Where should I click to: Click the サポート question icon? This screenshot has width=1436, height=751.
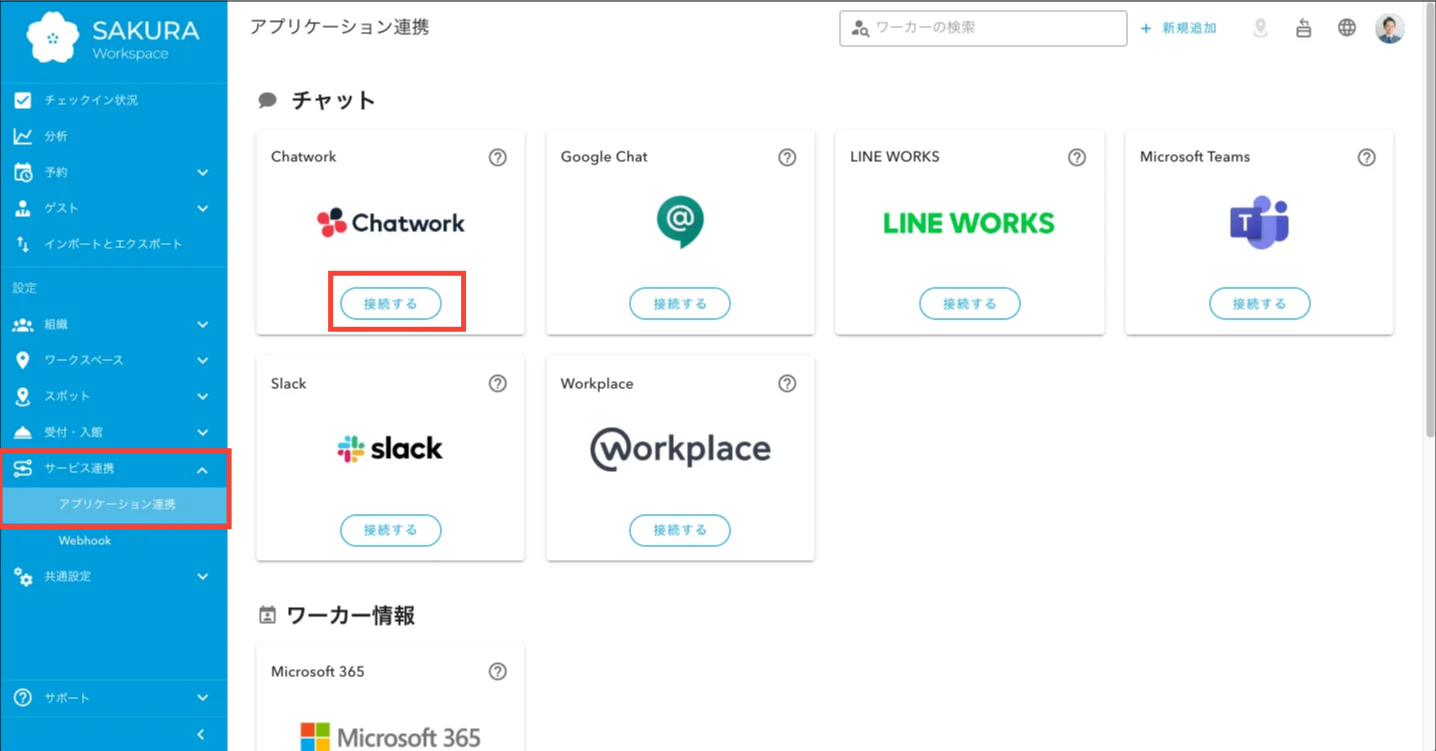pyautogui.click(x=22, y=698)
